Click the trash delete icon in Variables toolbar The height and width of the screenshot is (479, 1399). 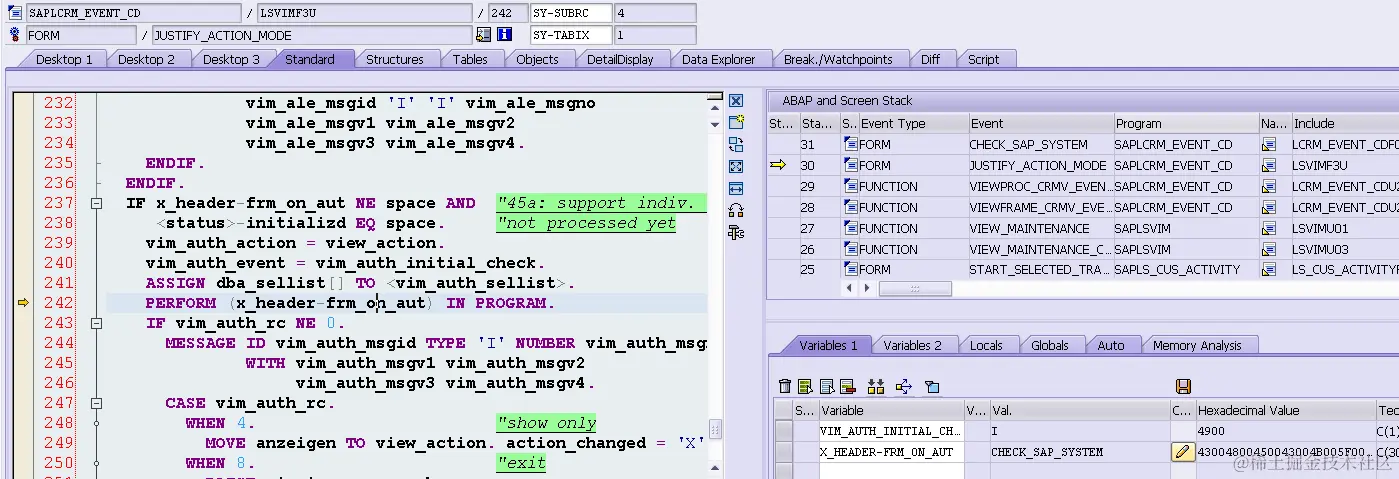click(x=785, y=386)
